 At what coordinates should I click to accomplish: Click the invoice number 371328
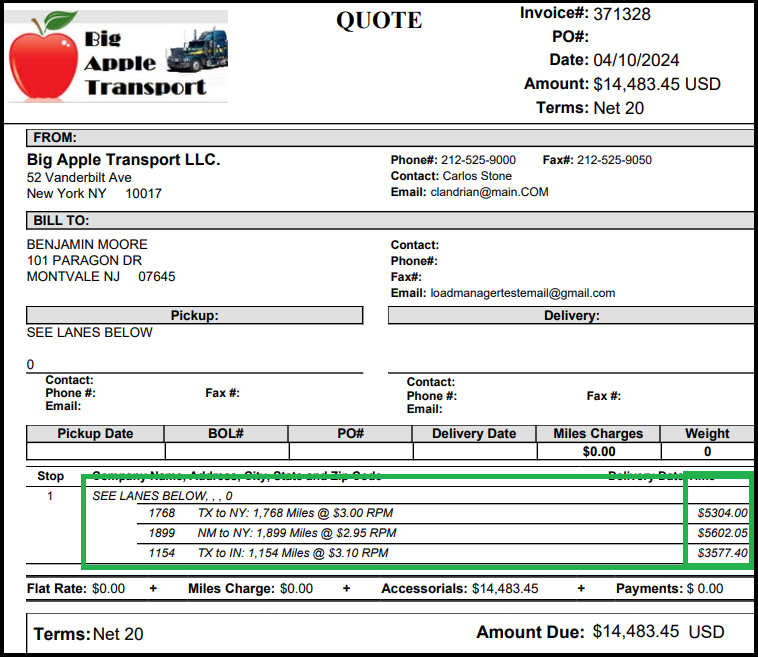coord(622,14)
